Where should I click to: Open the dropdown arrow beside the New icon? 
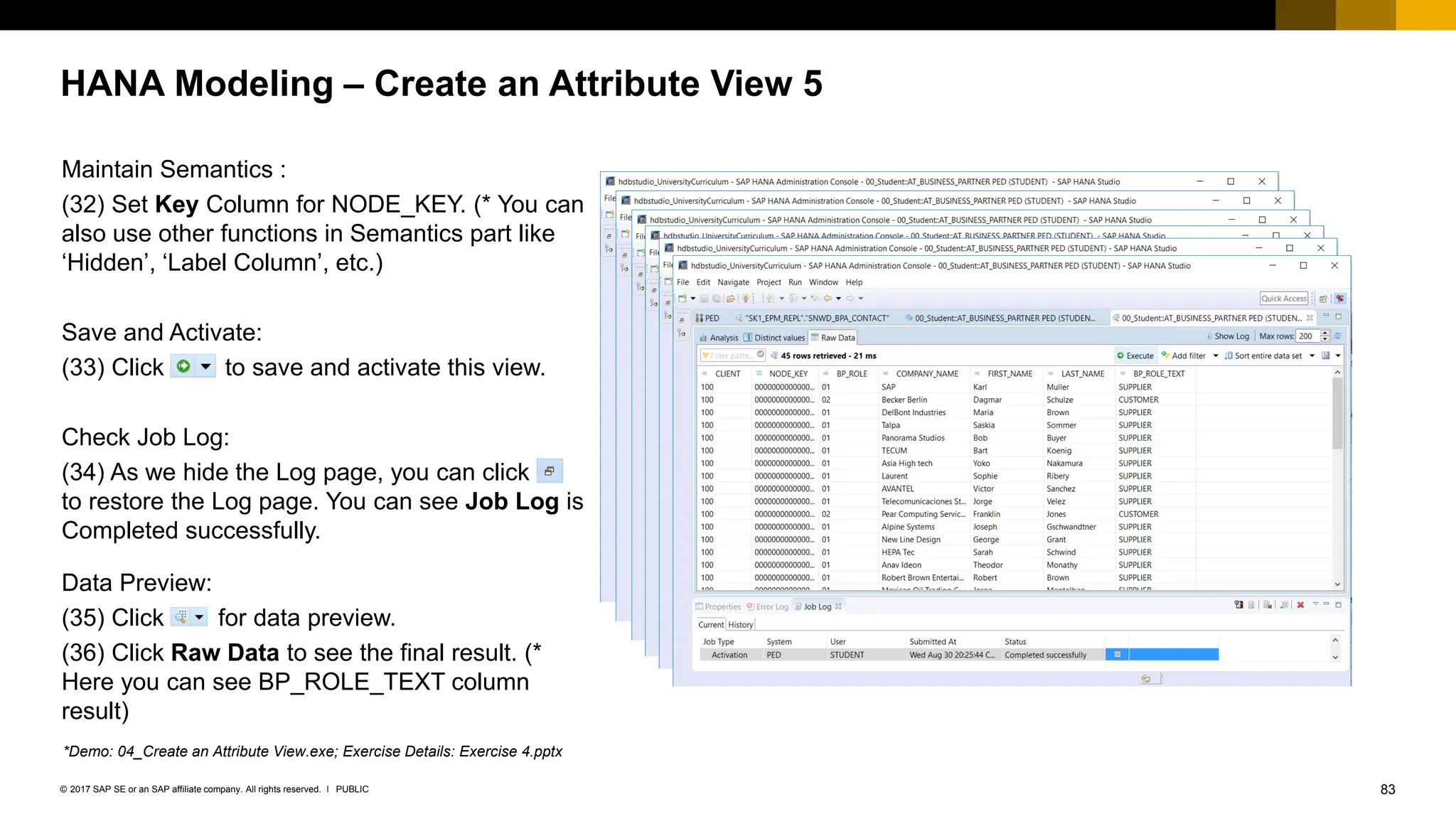[x=693, y=299]
